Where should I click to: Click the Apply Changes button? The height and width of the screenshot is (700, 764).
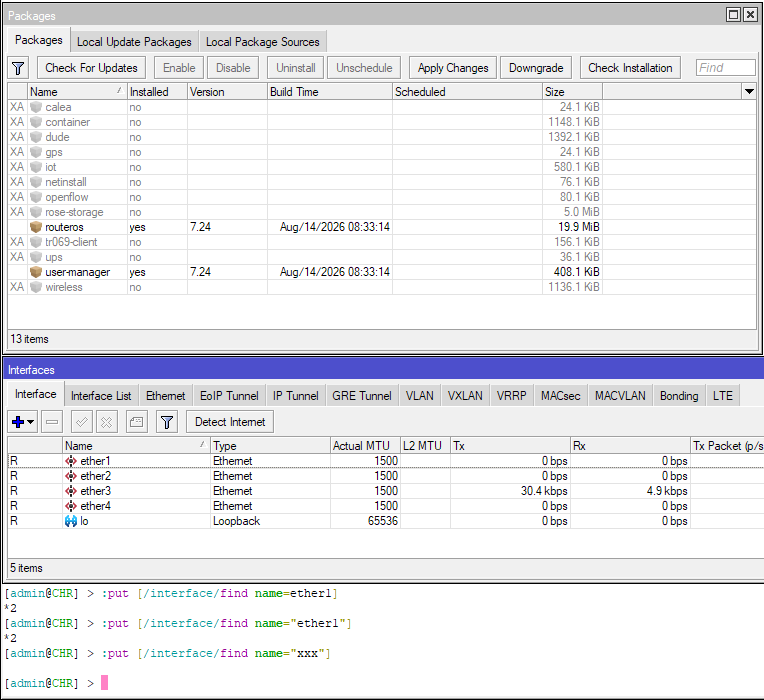coord(453,68)
